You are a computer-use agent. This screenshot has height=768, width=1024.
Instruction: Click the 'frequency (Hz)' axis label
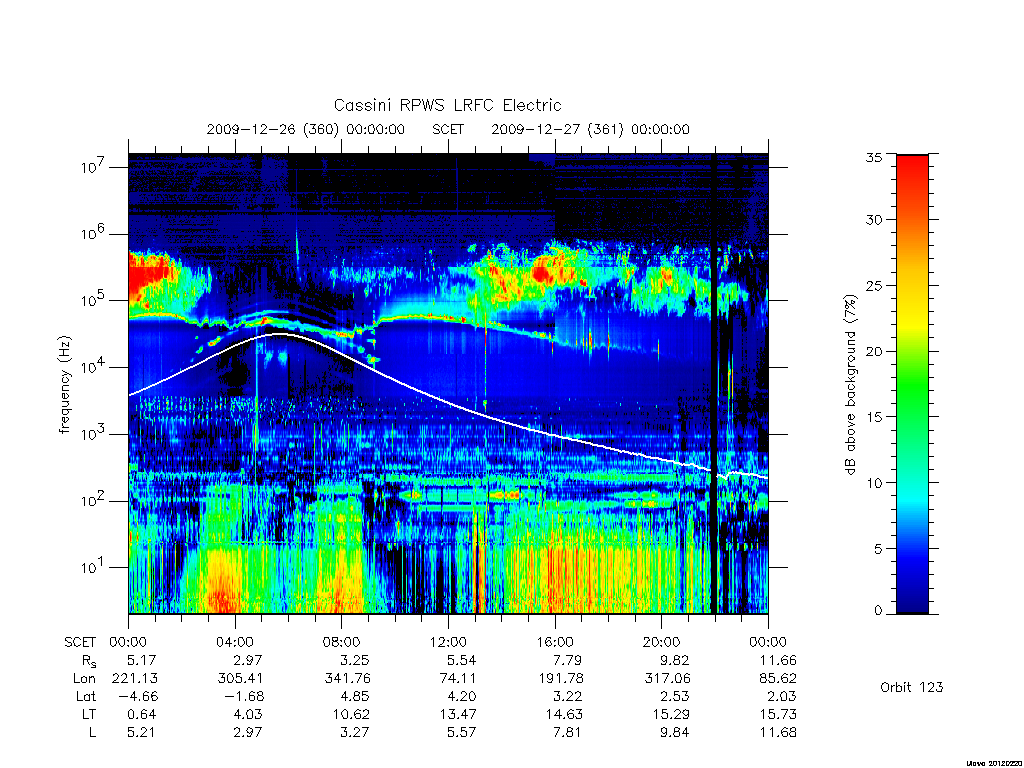pyautogui.click(x=64, y=385)
